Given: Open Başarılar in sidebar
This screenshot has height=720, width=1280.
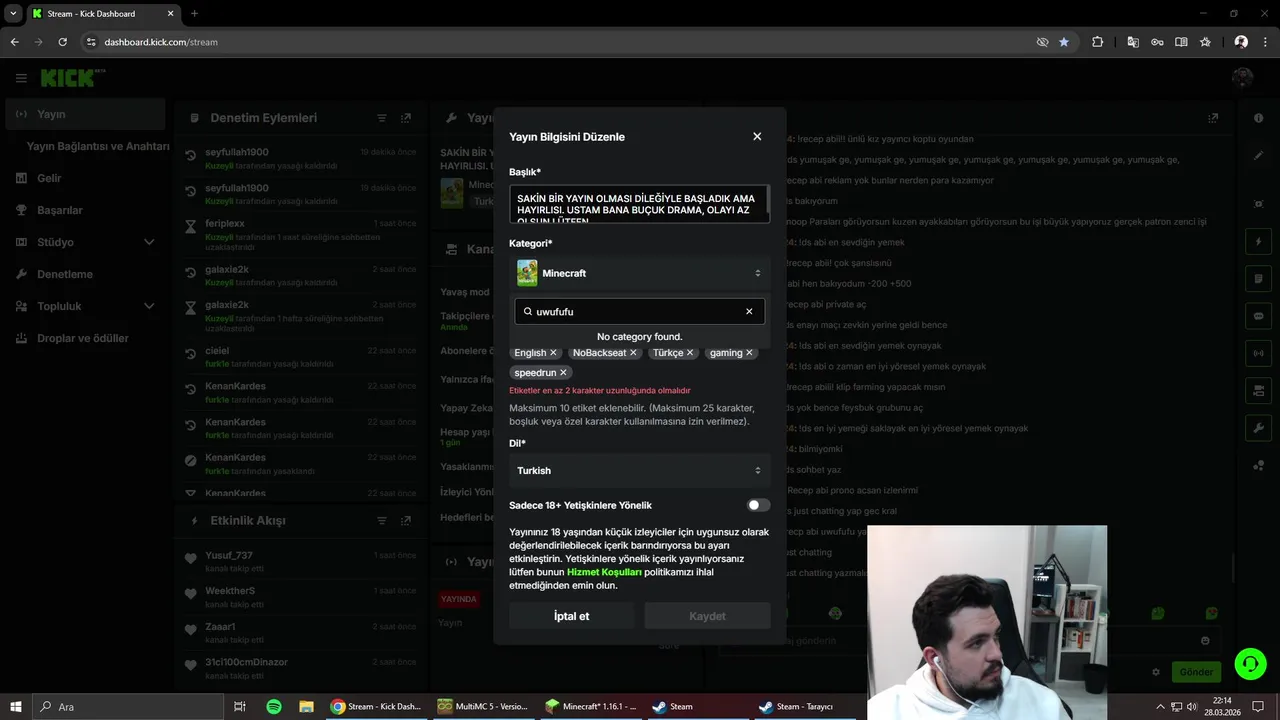Looking at the screenshot, I should pyautogui.click(x=85, y=210).
